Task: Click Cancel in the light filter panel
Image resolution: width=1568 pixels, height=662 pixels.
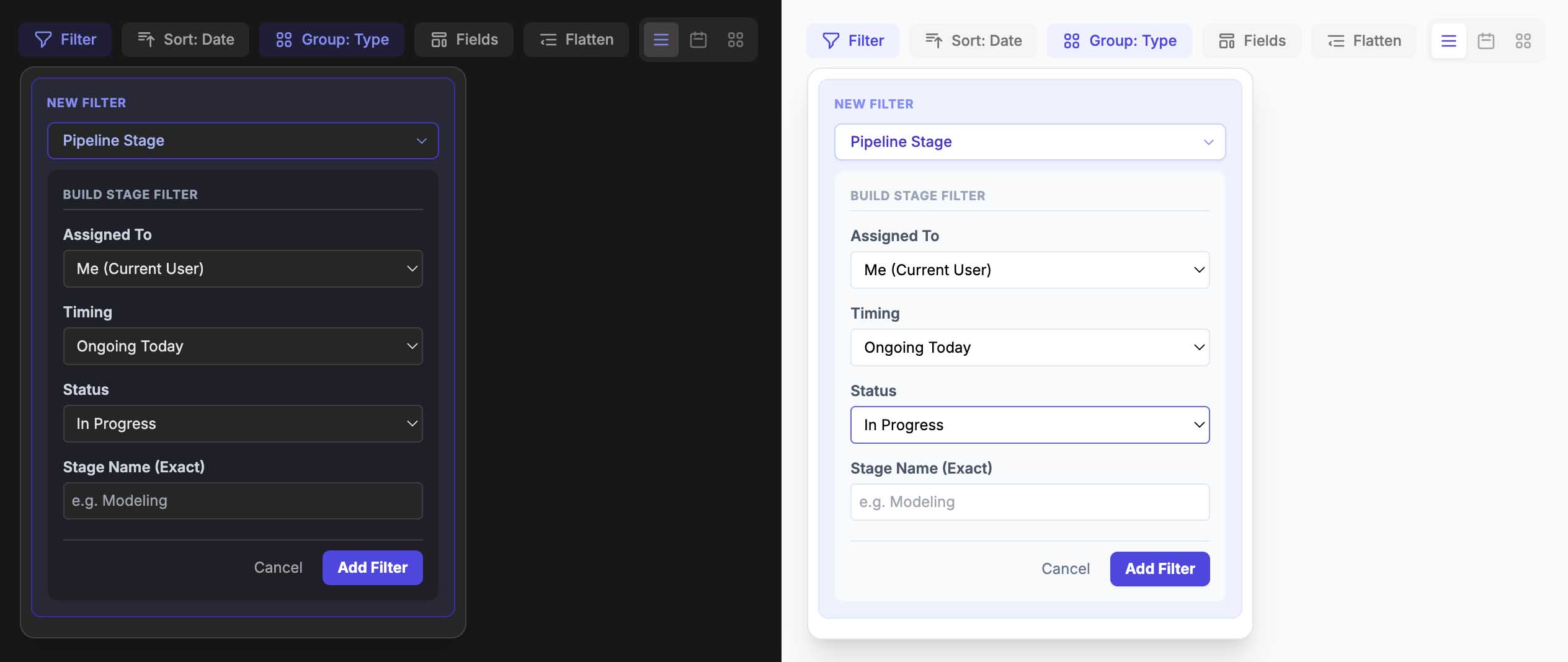Action: pos(1066,568)
